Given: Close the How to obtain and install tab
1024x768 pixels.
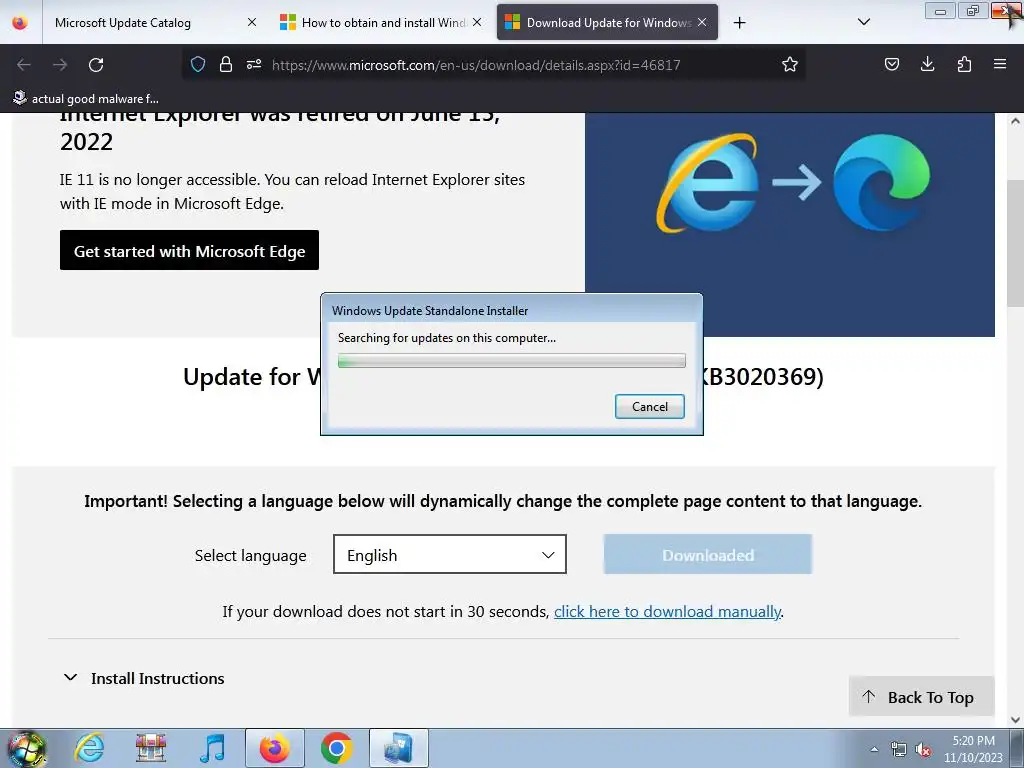Looking at the screenshot, I should coord(477,22).
